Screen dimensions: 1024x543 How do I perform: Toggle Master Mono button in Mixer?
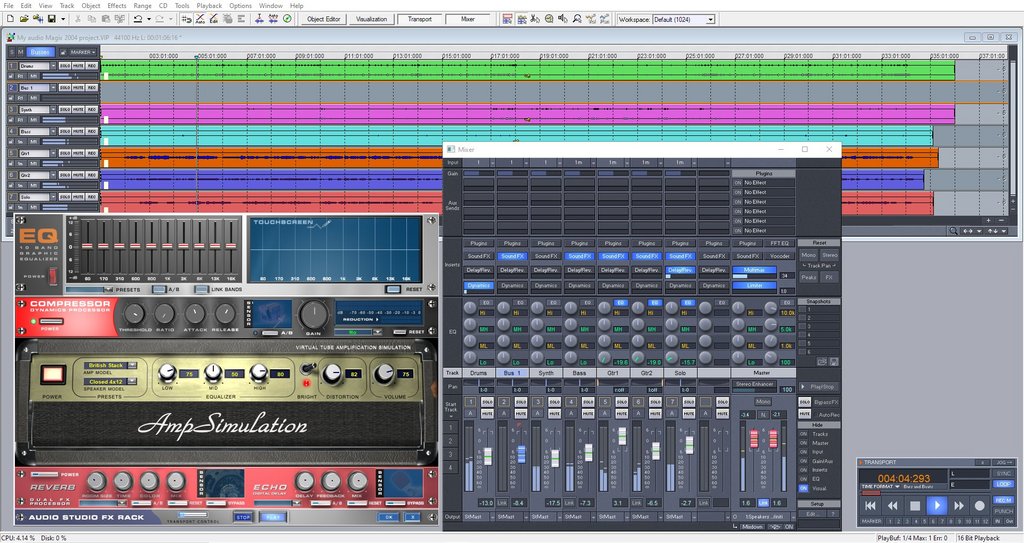(763, 401)
